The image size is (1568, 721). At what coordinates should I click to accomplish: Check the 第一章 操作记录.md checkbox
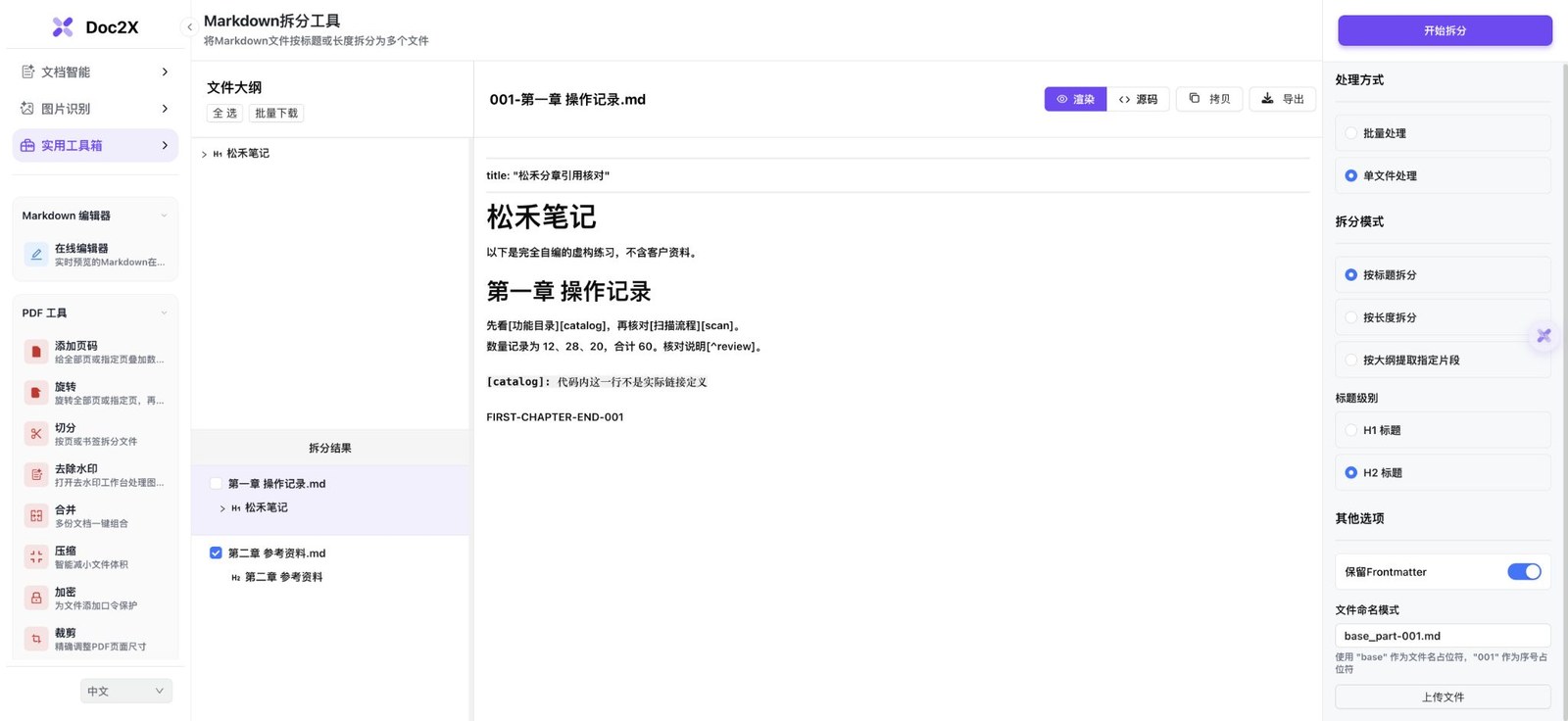(x=216, y=483)
